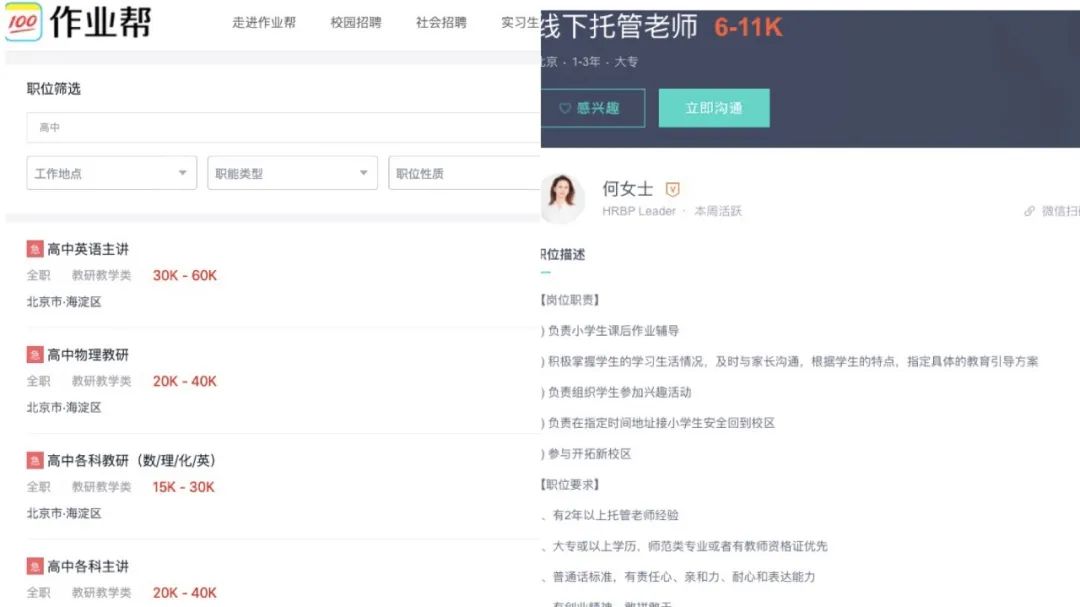
Task: Toggle the 感兴趣 interest button
Action: [592, 108]
